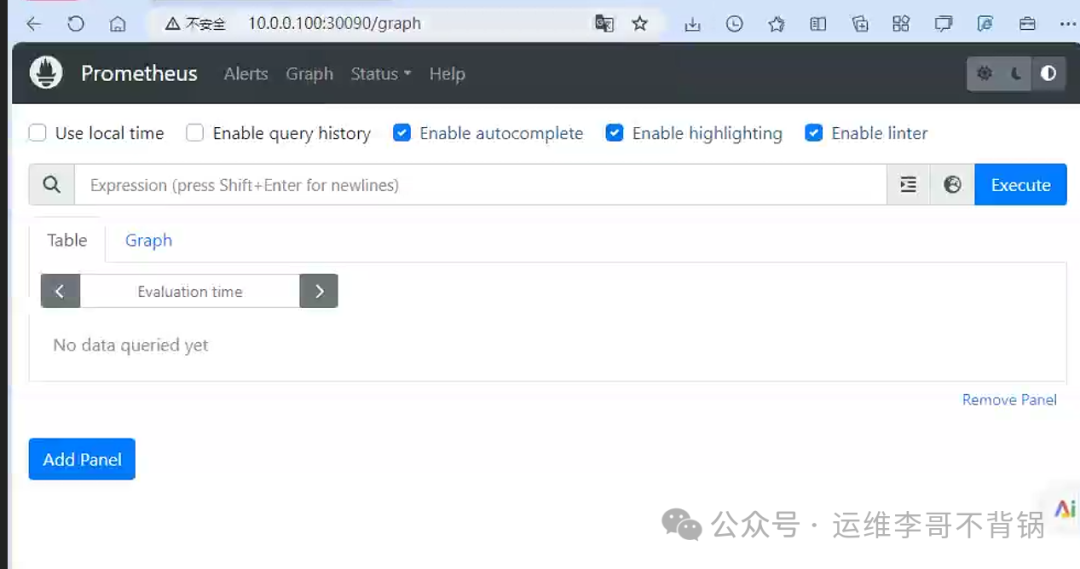Format the expression with the indent icon

[x=908, y=185]
